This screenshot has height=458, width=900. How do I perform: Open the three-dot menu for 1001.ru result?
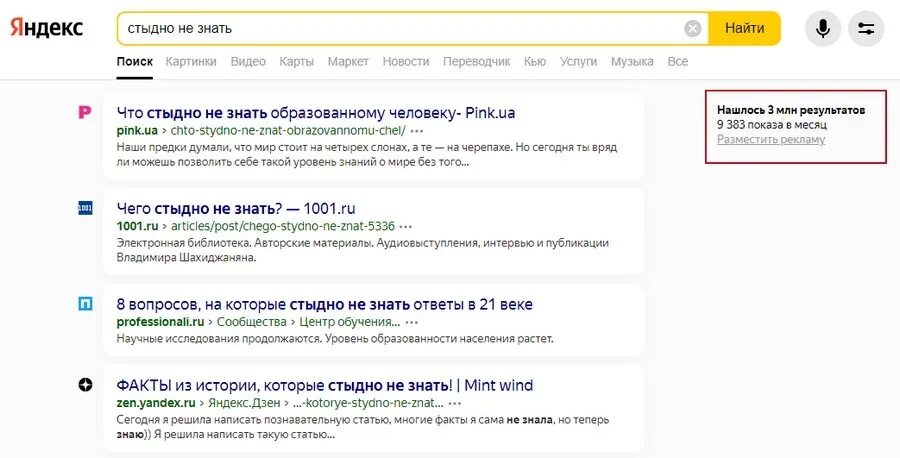[406, 226]
